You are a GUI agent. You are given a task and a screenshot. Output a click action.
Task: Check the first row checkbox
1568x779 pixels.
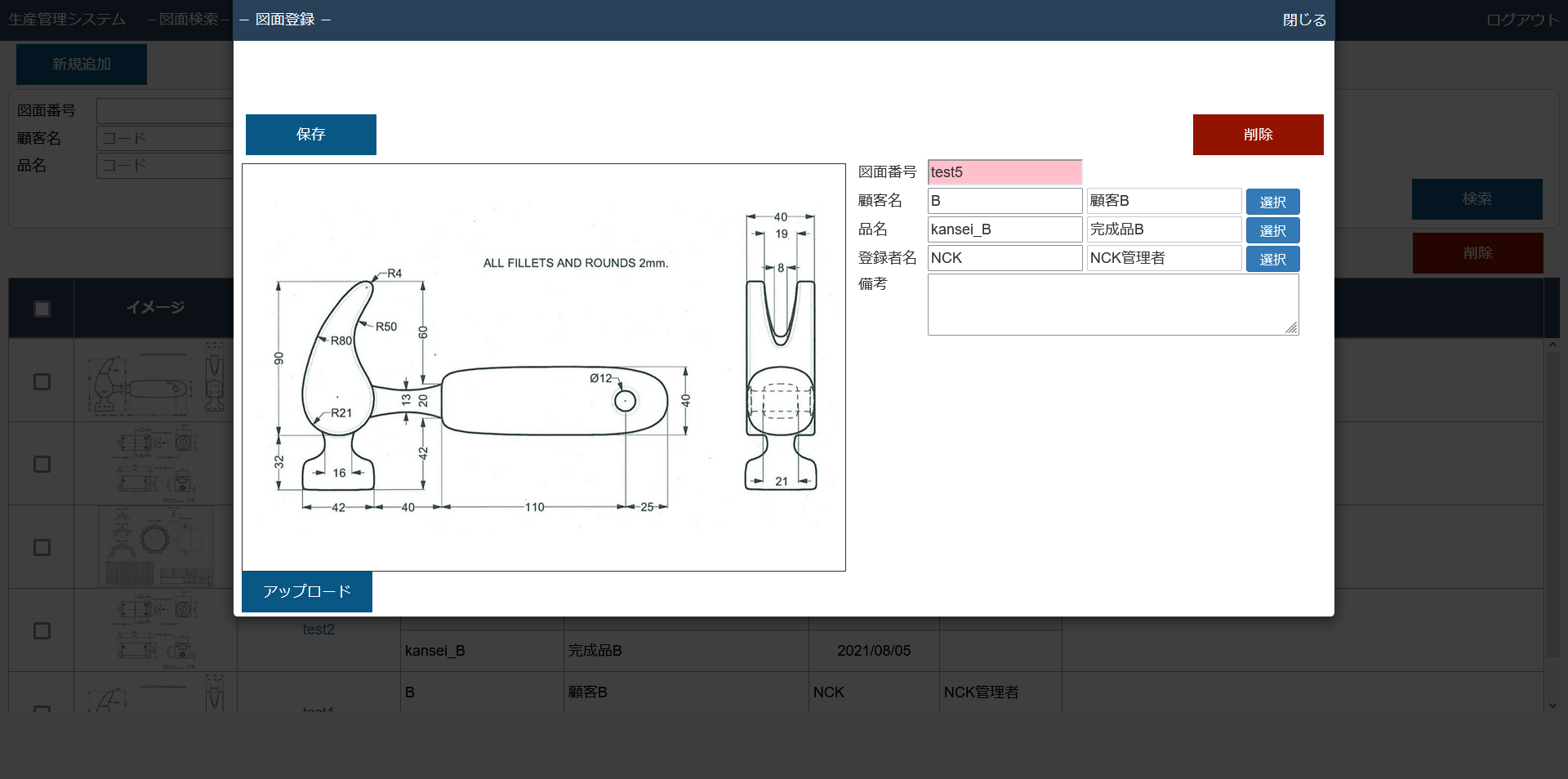[x=42, y=381]
